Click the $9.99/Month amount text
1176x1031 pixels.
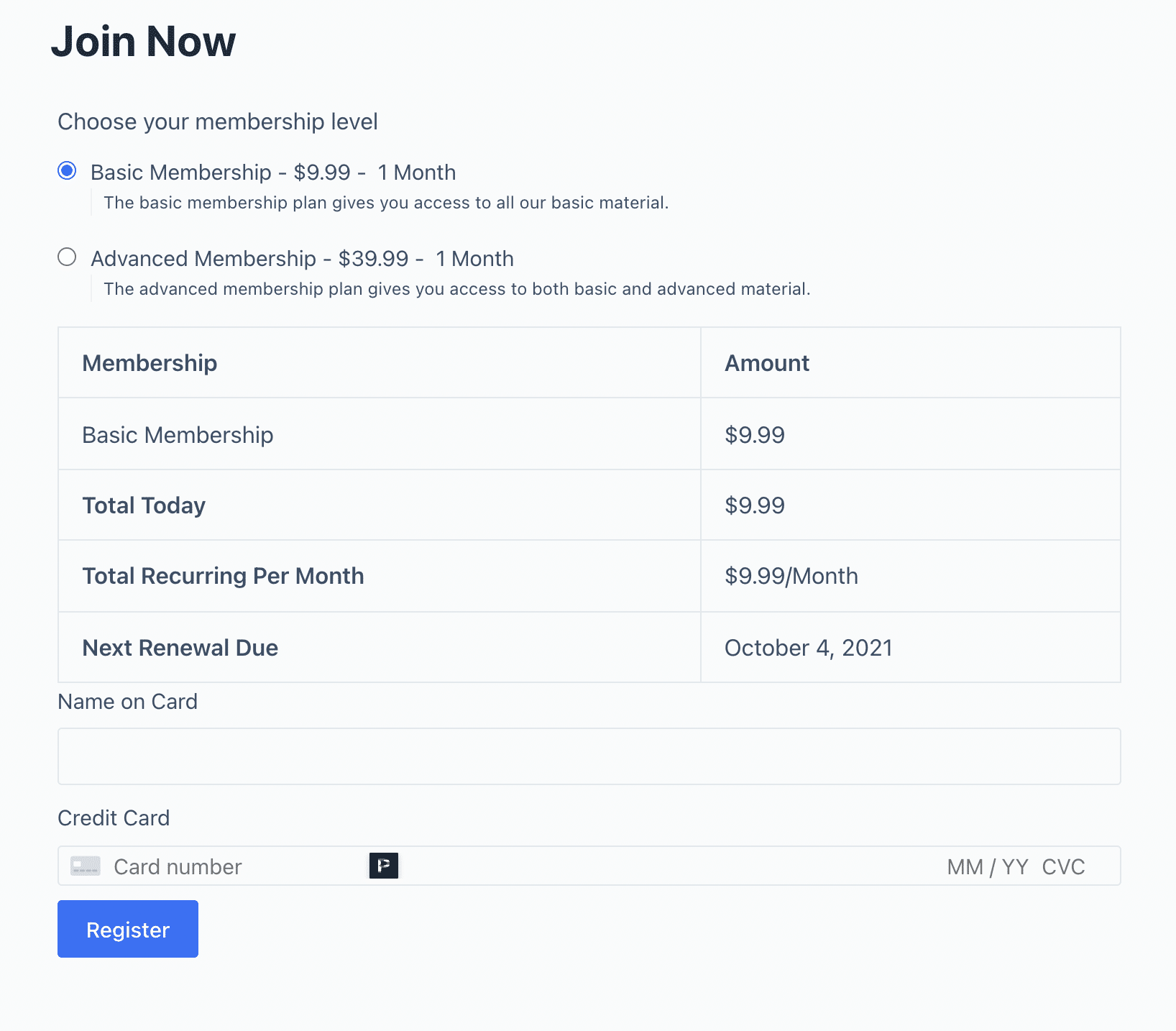(791, 575)
